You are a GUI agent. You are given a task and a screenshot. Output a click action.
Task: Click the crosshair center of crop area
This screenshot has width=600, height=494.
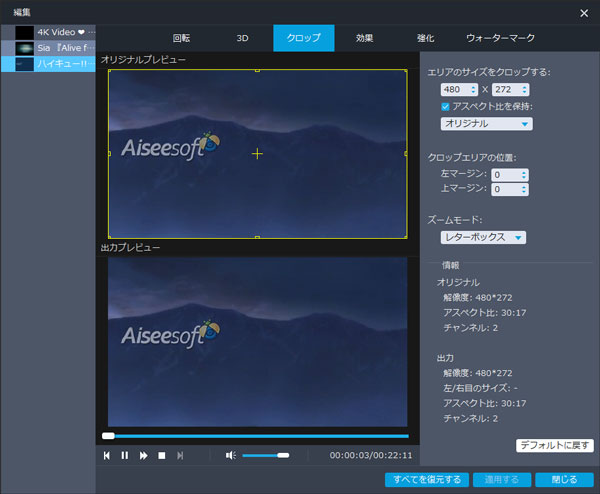[x=258, y=154]
